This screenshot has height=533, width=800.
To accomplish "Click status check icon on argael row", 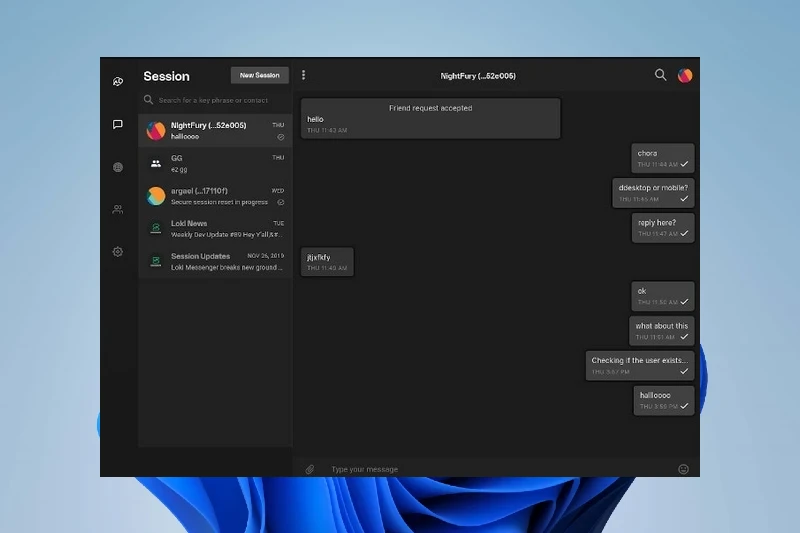I will [281, 202].
